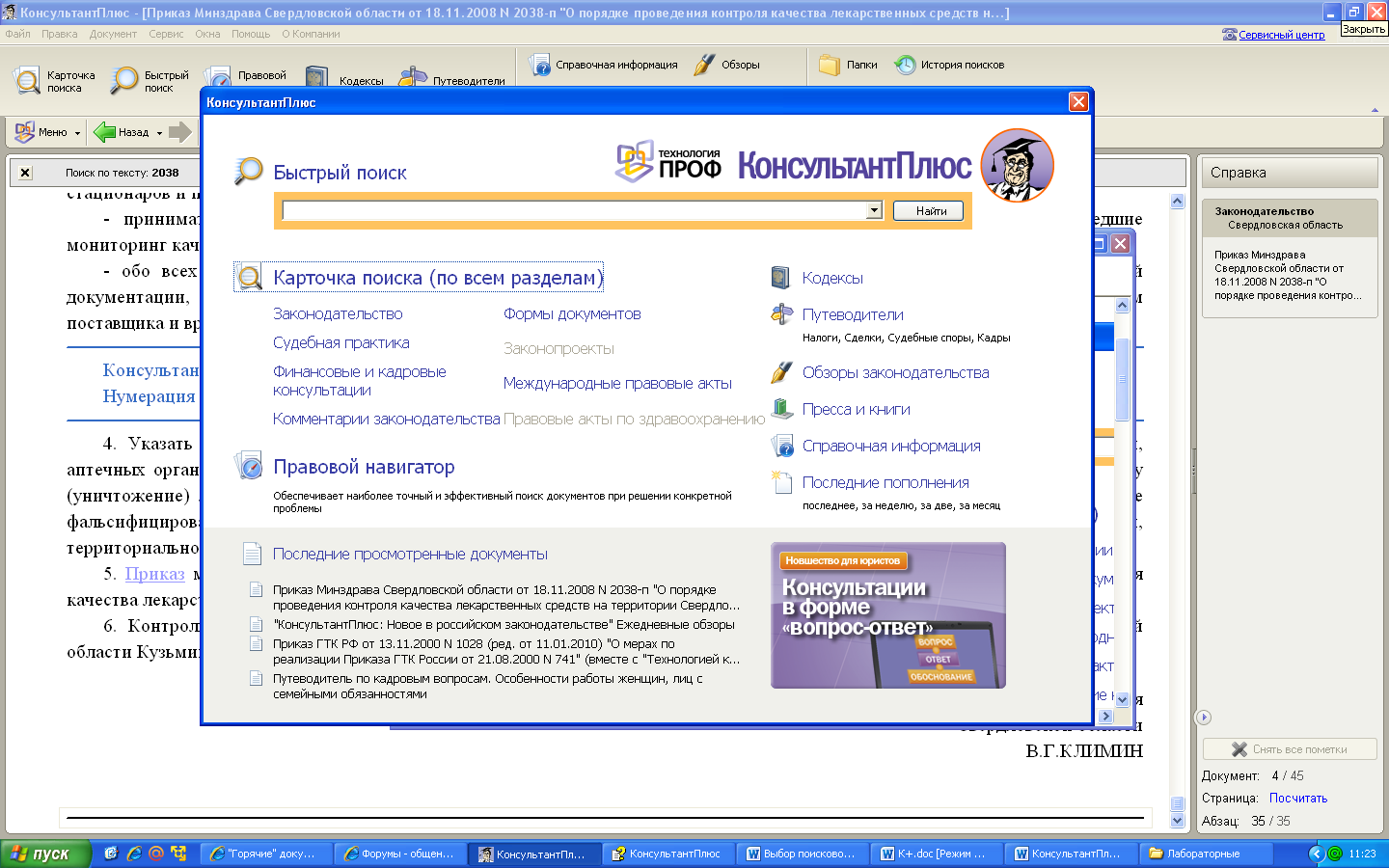1389x868 pixels.
Task: Open the Окна menu
Action: click(x=207, y=34)
